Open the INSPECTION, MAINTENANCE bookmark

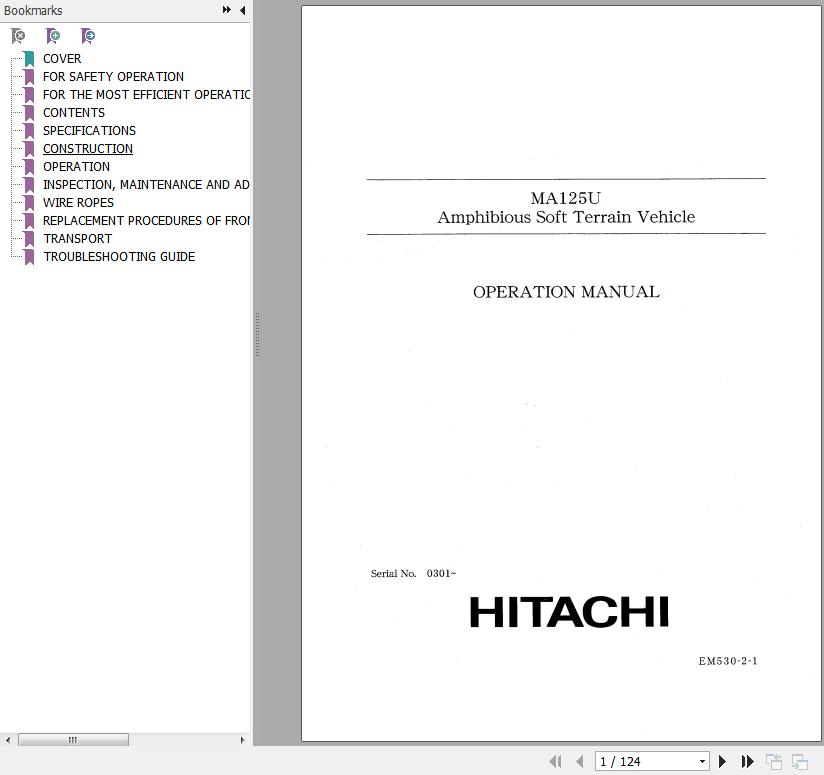click(x=146, y=184)
